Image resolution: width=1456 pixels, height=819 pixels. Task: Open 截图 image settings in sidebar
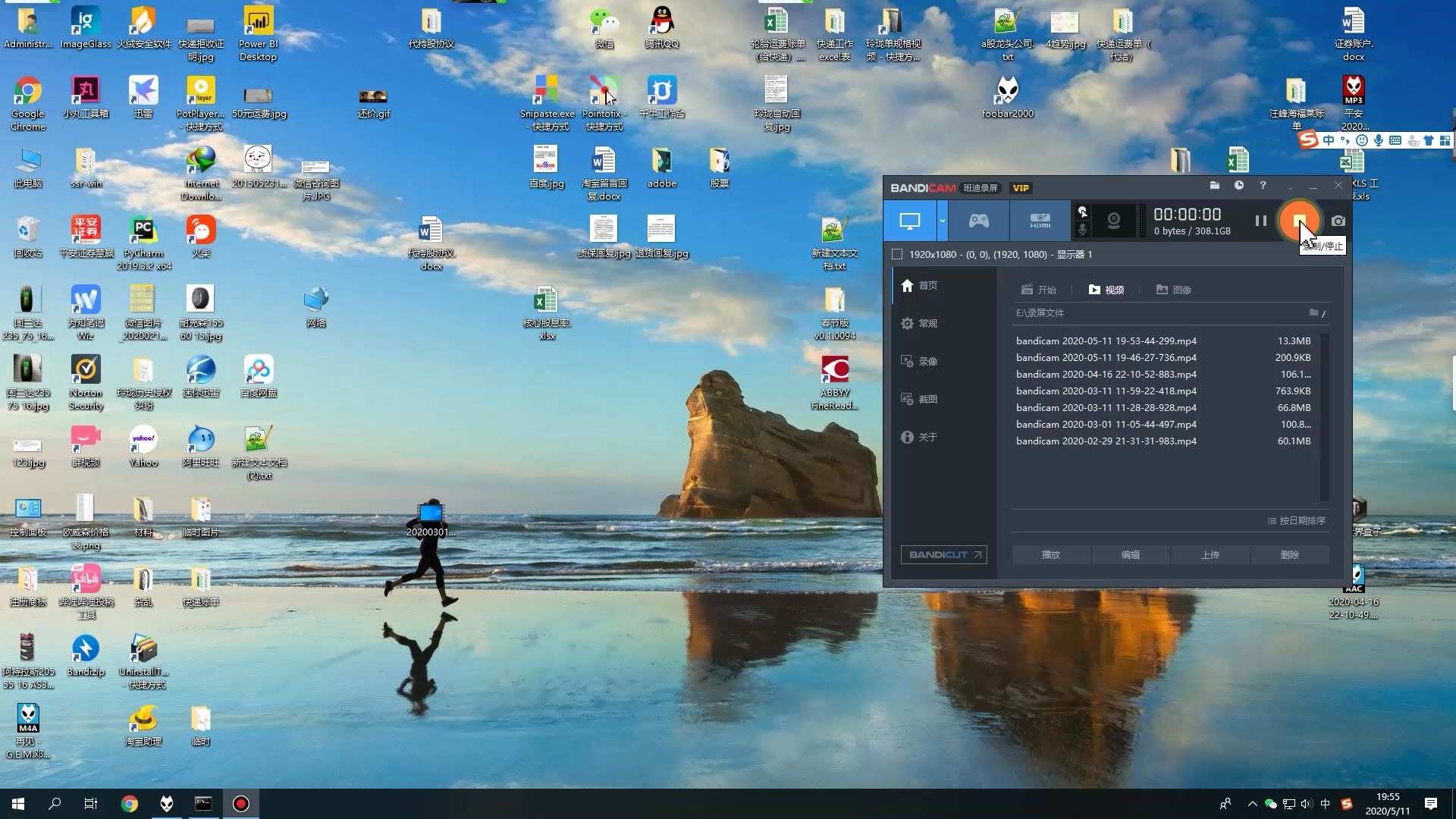click(x=944, y=399)
